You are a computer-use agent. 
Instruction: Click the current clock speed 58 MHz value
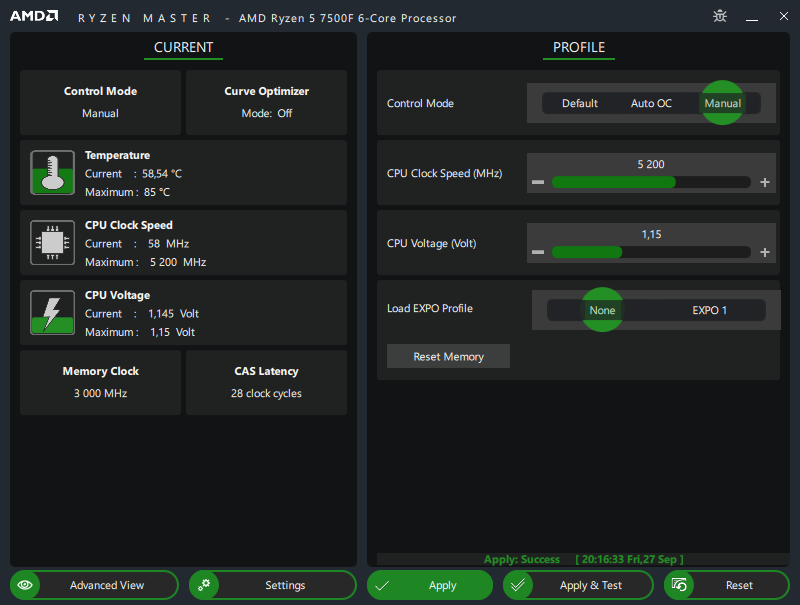coord(168,244)
